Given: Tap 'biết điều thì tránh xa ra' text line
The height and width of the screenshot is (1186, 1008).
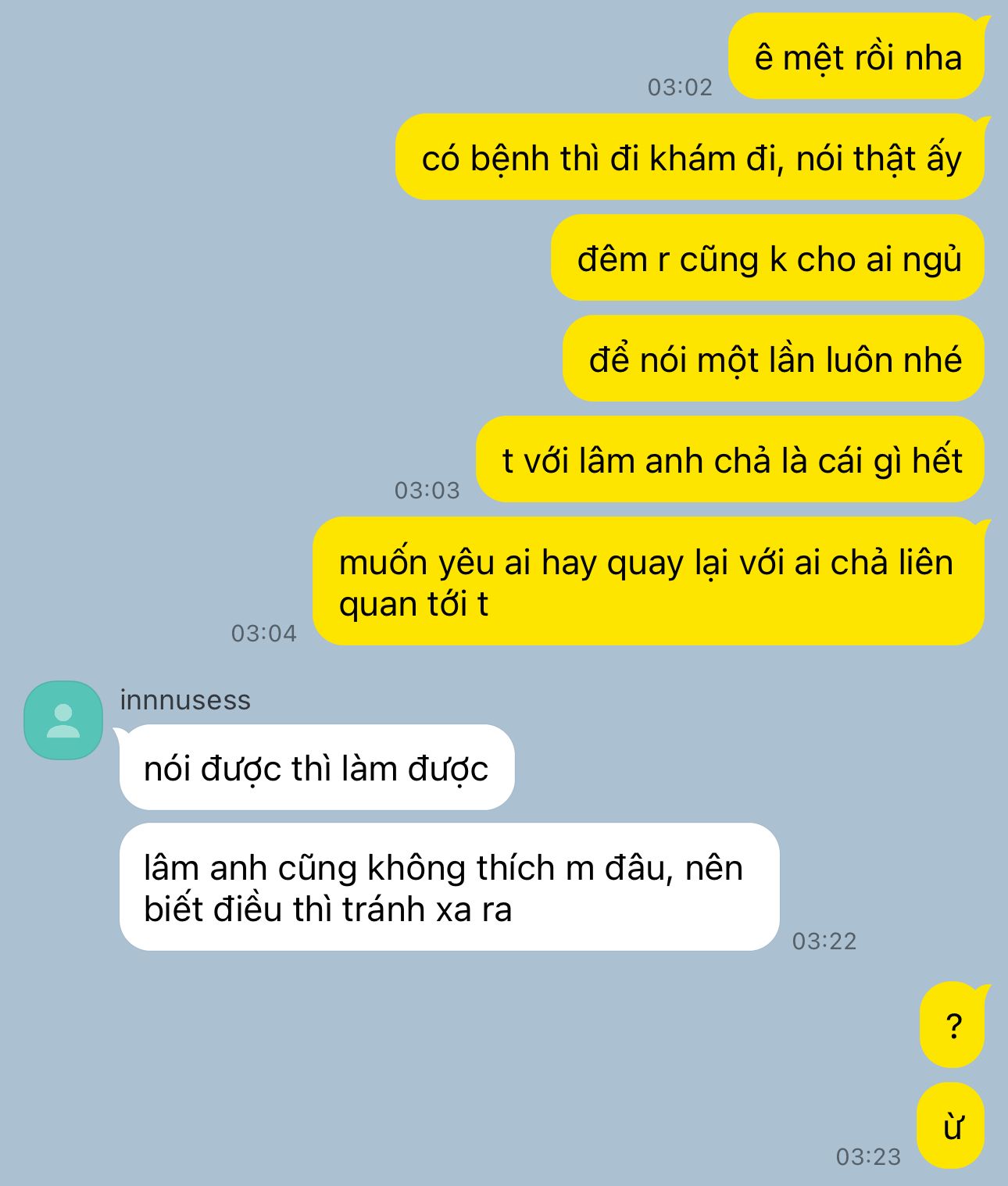Looking at the screenshot, I should pyautogui.click(x=327, y=909).
